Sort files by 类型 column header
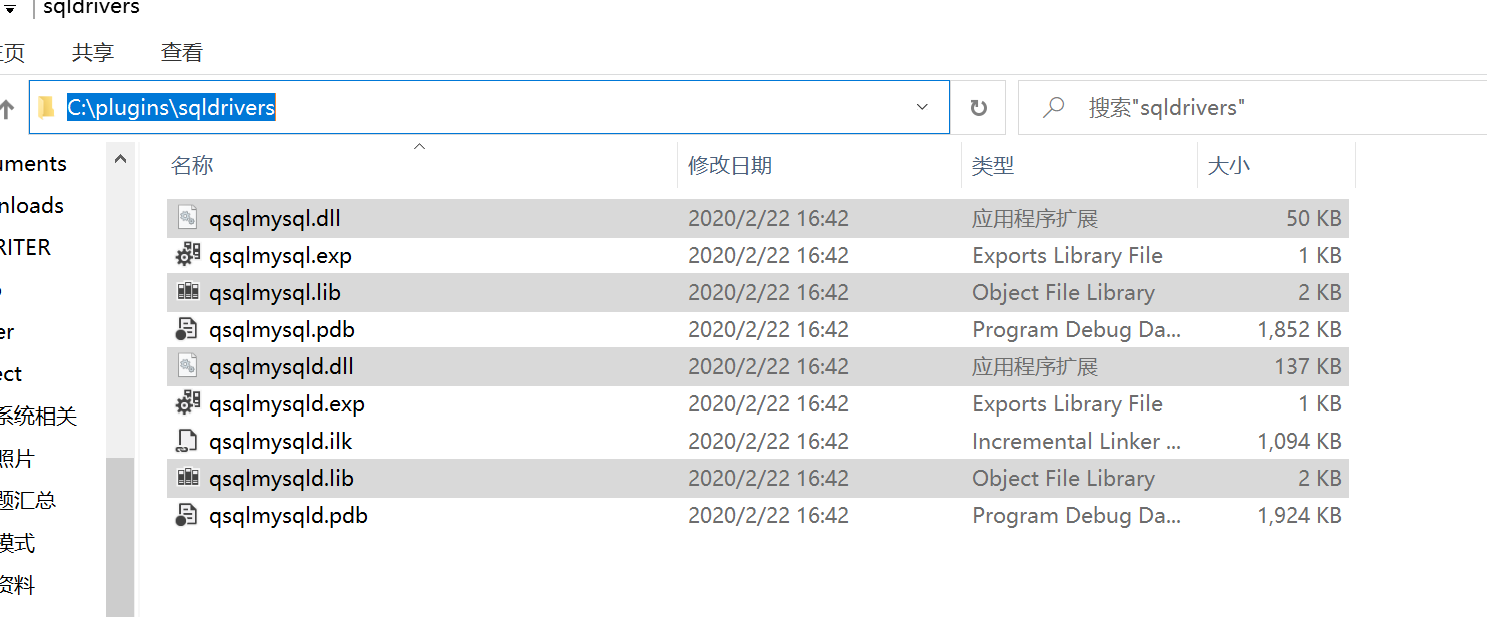 (993, 166)
